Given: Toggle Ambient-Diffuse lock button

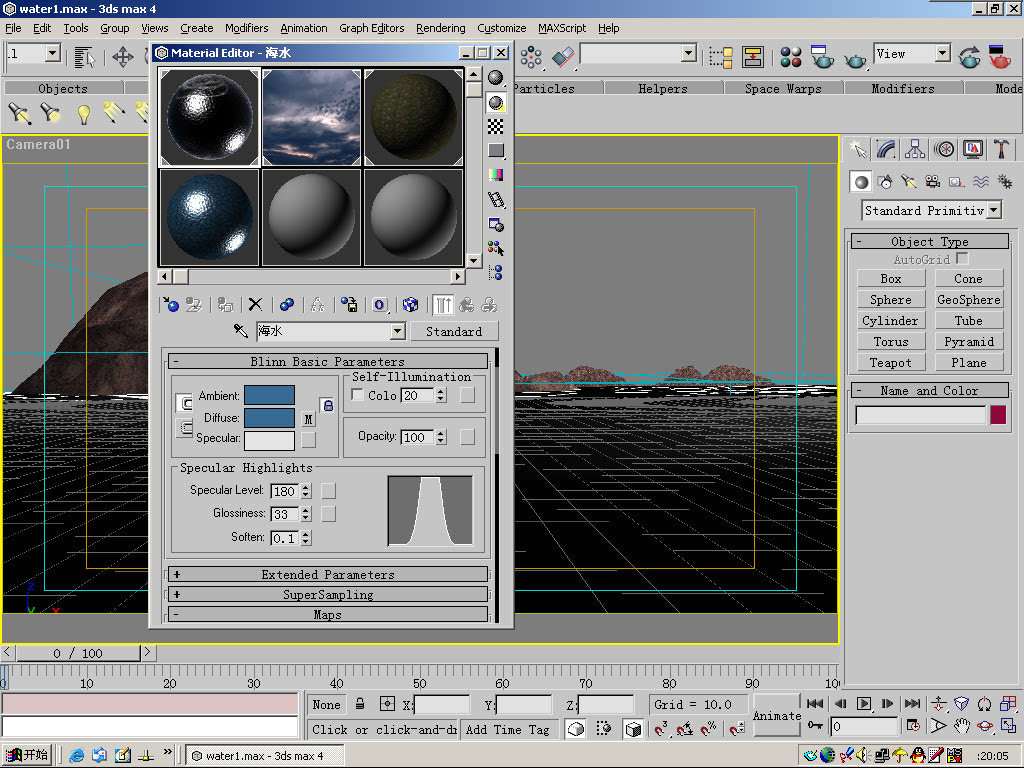Looking at the screenshot, I should pyautogui.click(x=328, y=406).
